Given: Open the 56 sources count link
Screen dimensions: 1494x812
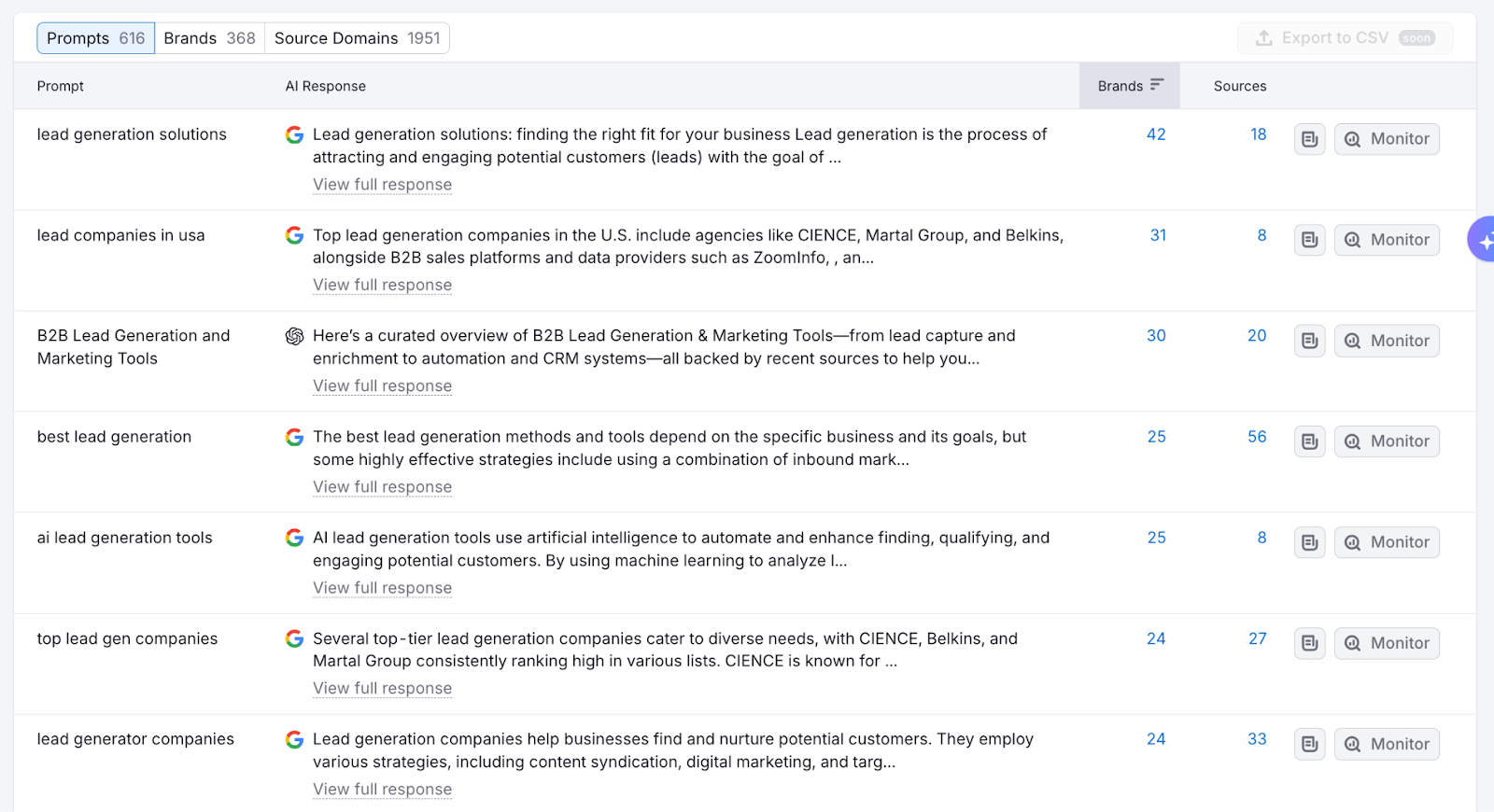Looking at the screenshot, I should [1257, 437].
